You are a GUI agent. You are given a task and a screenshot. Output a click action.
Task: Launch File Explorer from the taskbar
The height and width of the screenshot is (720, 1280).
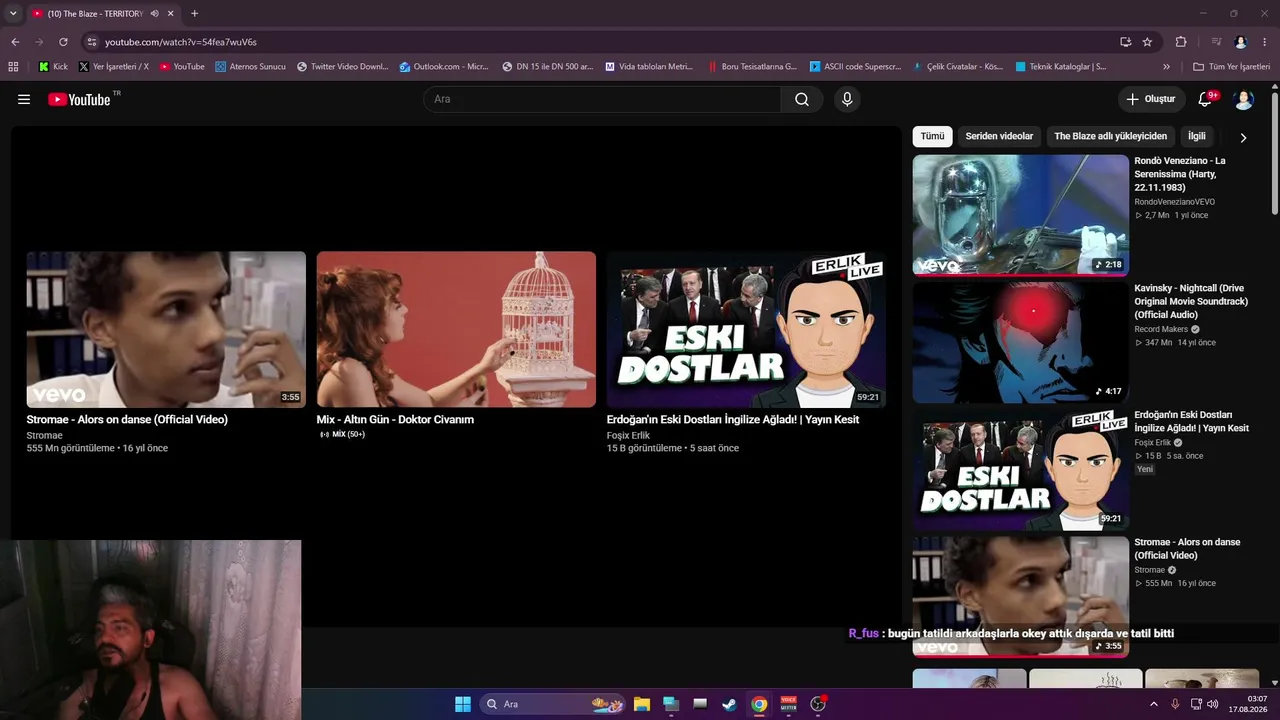tap(642, 704)
